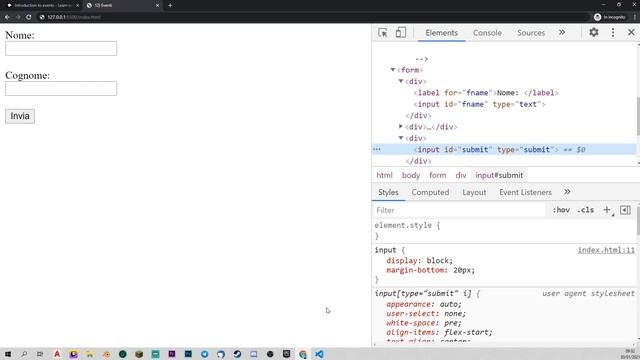Toggle the computed styles sidebar pane icon

[625, 210]
